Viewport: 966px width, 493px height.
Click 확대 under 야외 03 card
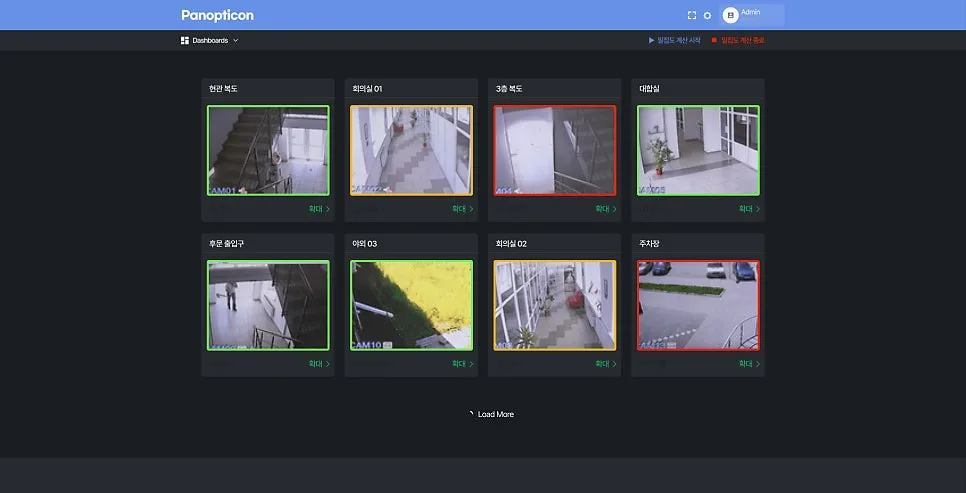(x=463, y=364)
